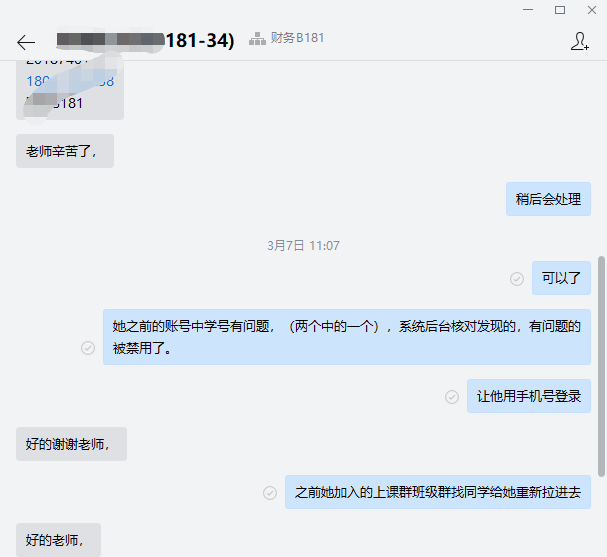Select the 可以了 message bubble
Viewport: 607px width, 557px height.
click(561, 278)
